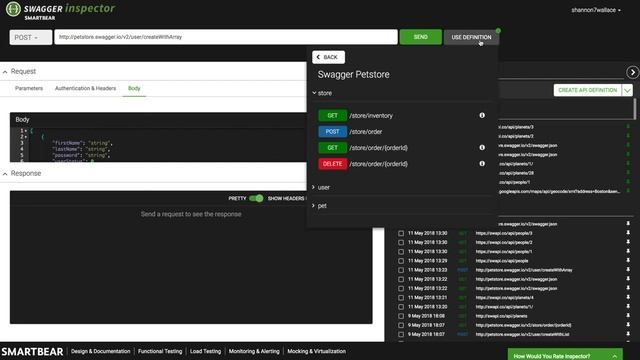Select checkbox for swapi planets/4 request

(401, 298)
